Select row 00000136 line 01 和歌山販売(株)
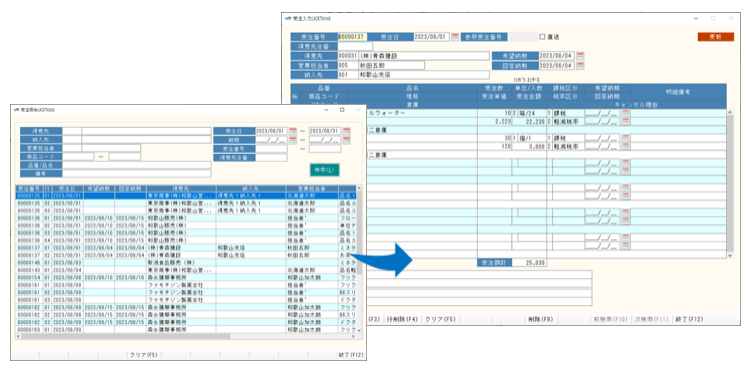750x375 pixels. coord(187,218)
